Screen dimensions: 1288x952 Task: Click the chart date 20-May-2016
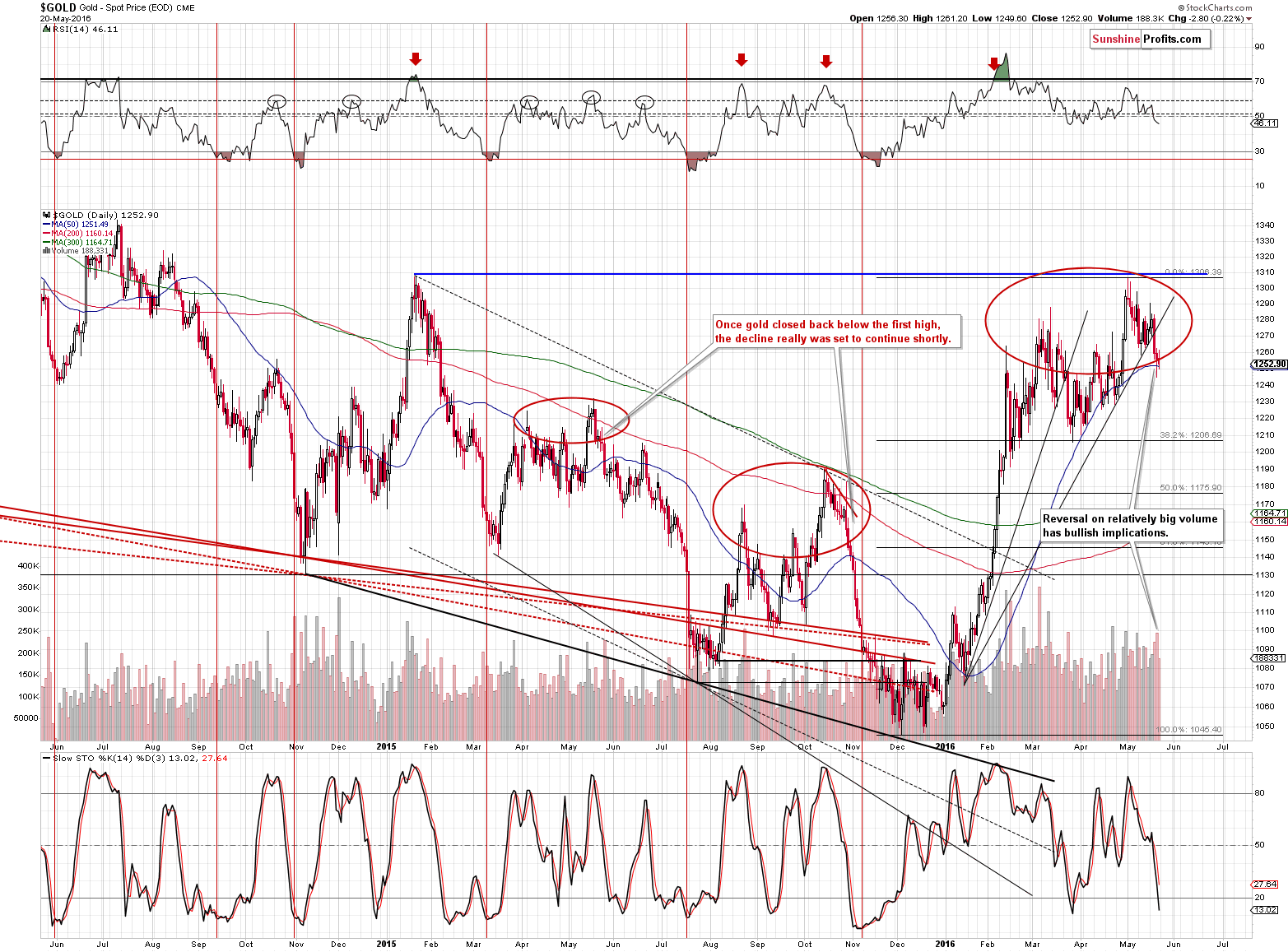pyautogui.click(x=65, y=19)
